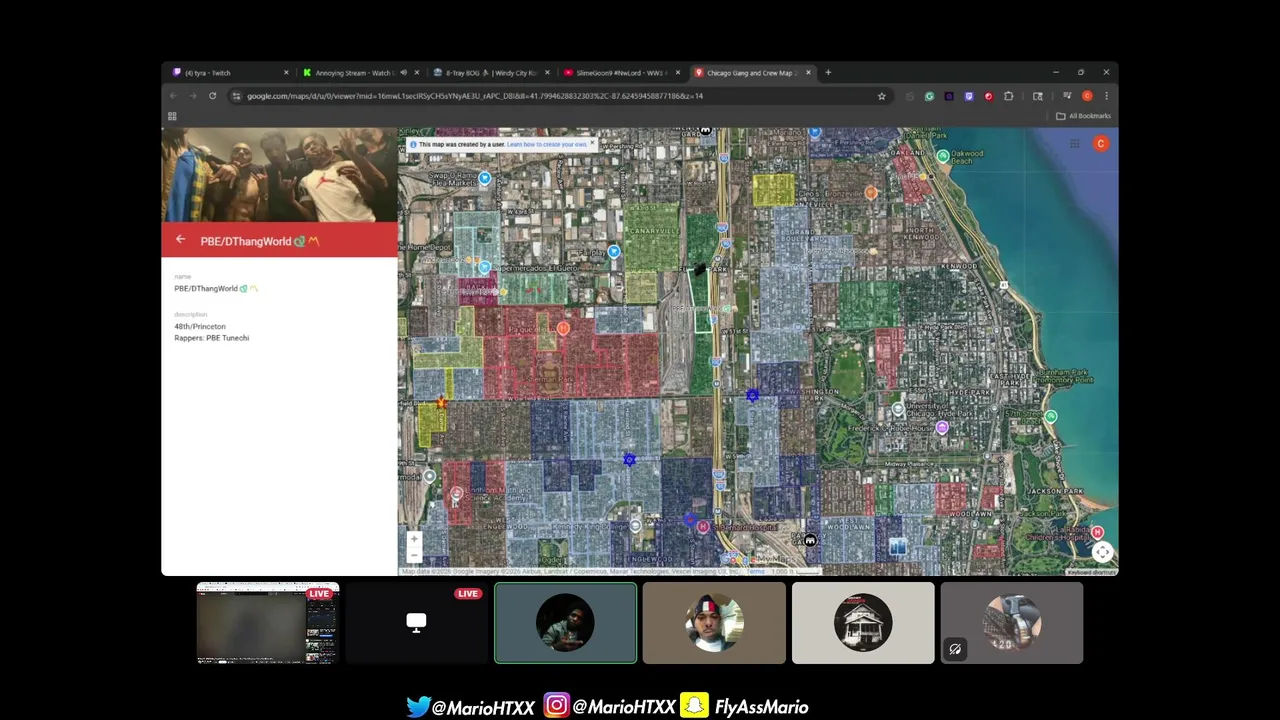Select the green-highlighted participant tile
The width and height of the screenshot is (1280, 720).
point(565,623)
